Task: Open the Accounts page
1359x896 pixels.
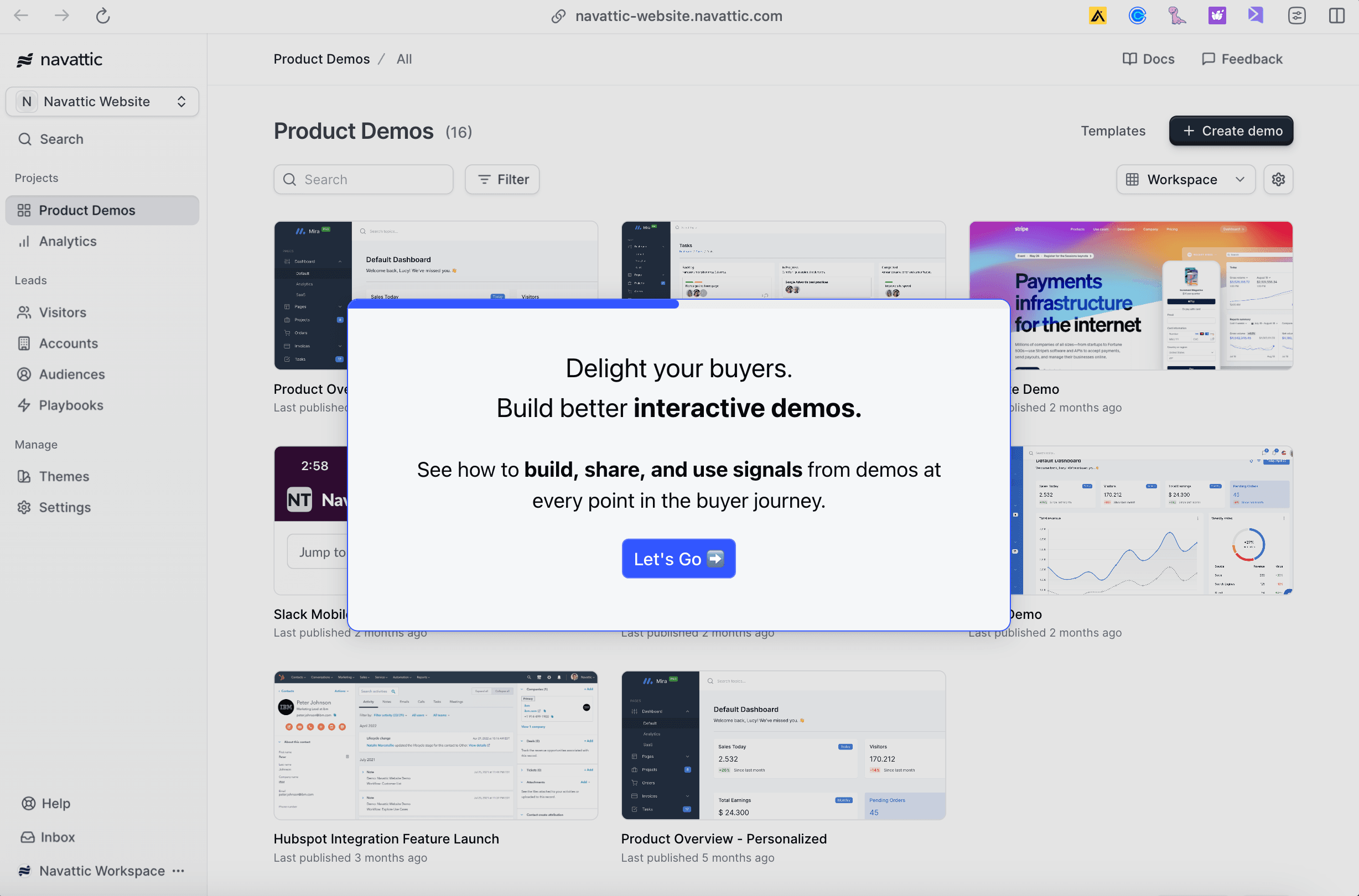Action: click(68, 343)
